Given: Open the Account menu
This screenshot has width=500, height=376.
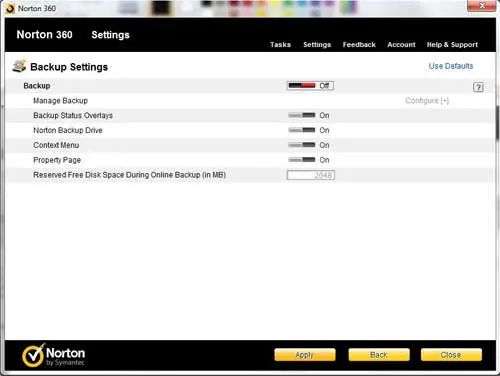Looking at the screenshot, I should click(x=401, y=45).
